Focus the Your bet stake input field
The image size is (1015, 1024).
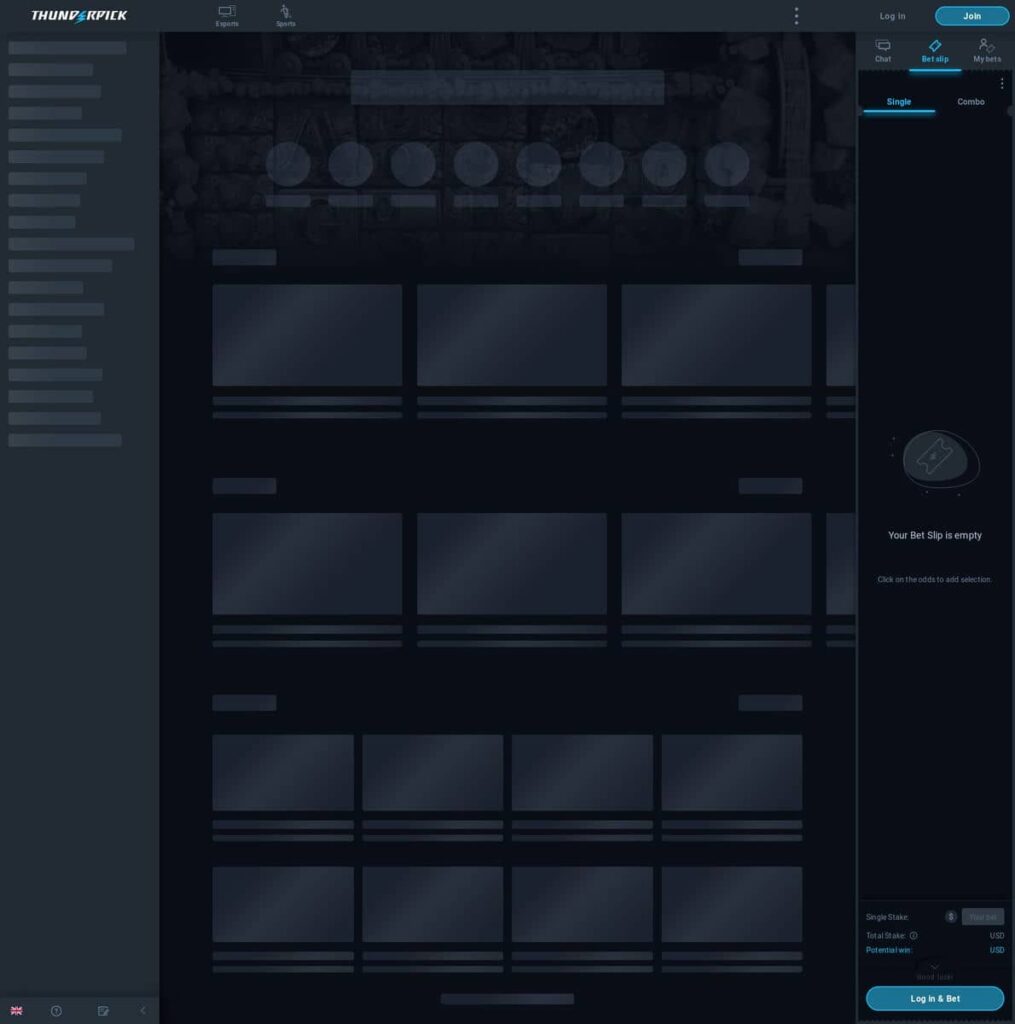tap(982, 917)
